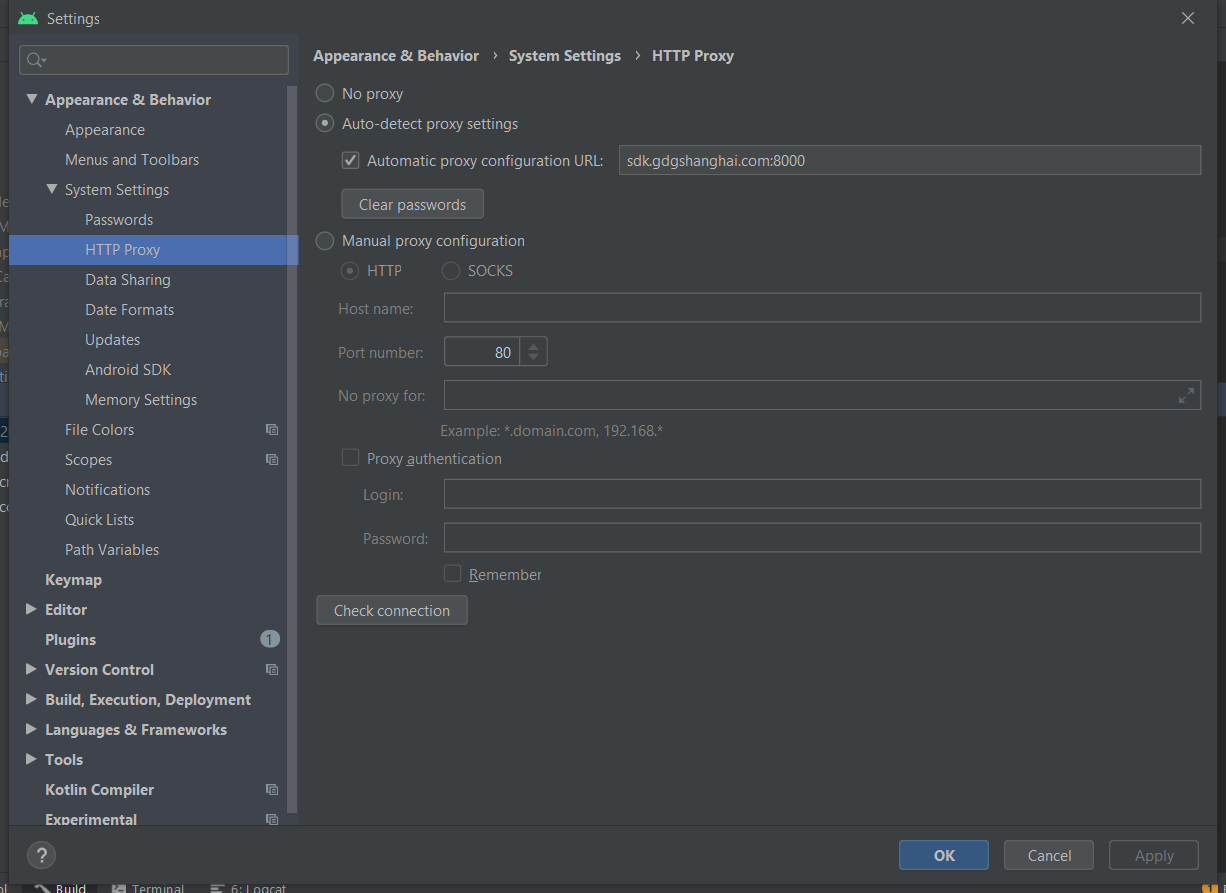
Task: Click the project-level icon beside Scopes
Action: [272, 460]
